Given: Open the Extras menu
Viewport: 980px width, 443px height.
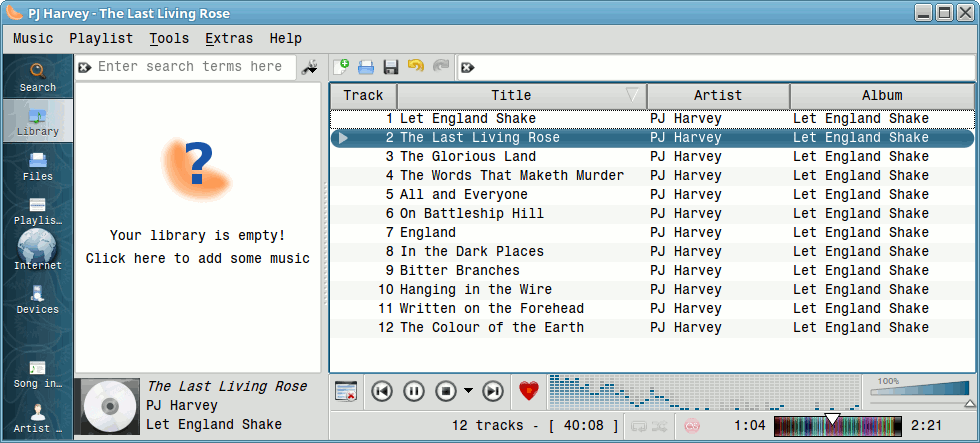Looking at the screenshot, I should coord(229,39).
